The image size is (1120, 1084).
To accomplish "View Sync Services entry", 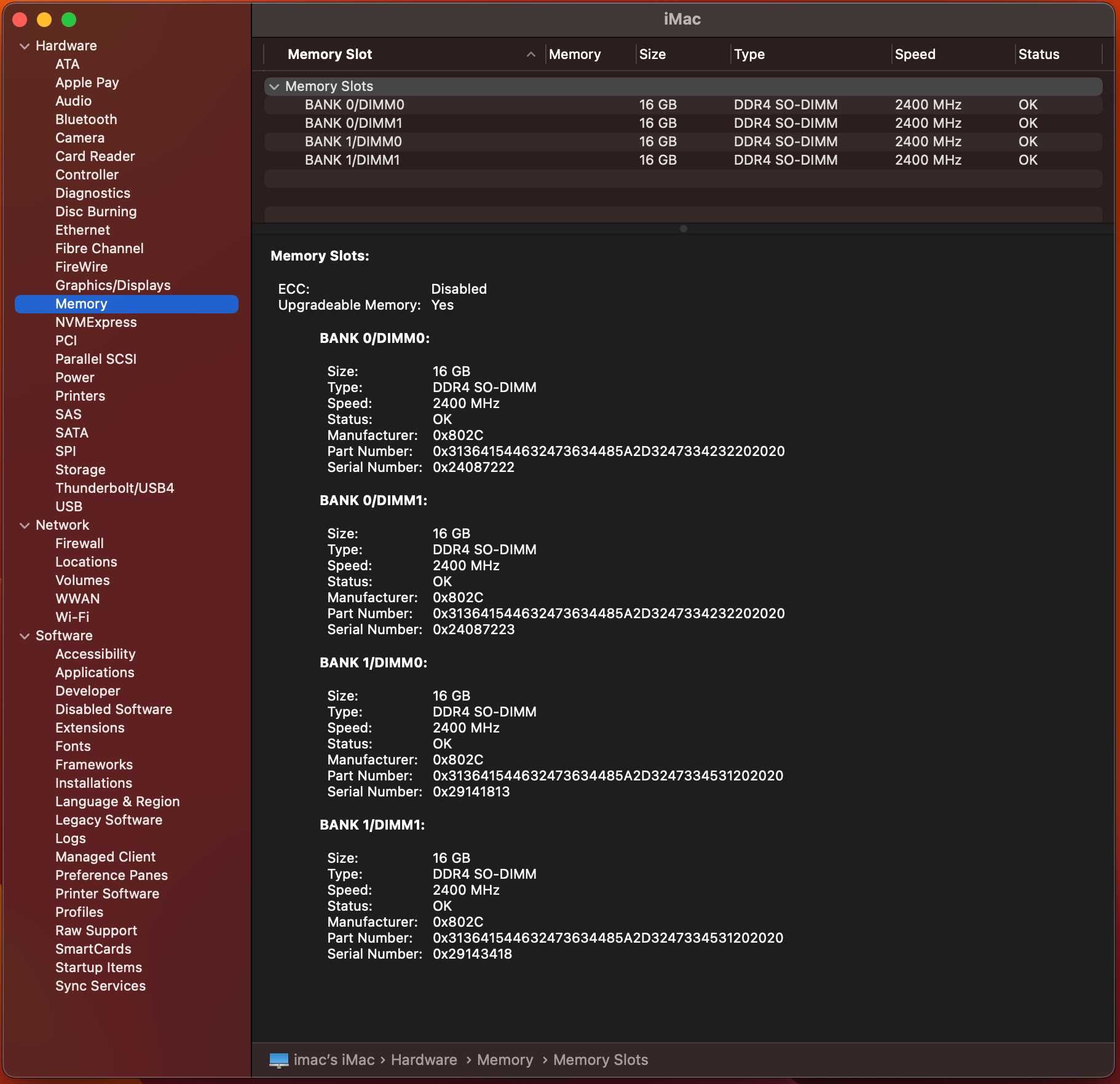I will (x=100, y=986).
